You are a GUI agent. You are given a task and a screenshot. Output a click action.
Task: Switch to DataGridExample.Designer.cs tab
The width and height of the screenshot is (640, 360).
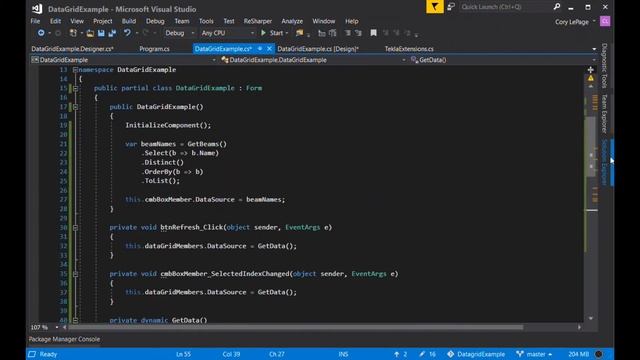73,49
